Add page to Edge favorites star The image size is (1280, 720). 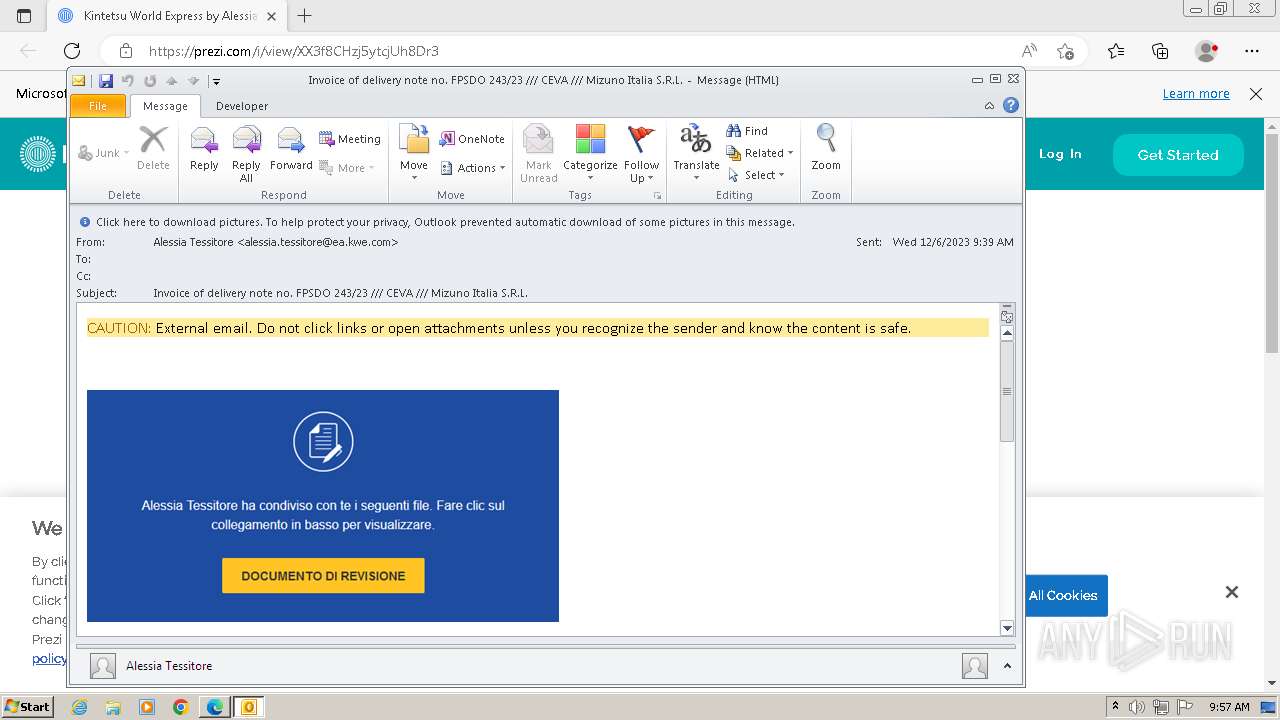click(1065, 51)
